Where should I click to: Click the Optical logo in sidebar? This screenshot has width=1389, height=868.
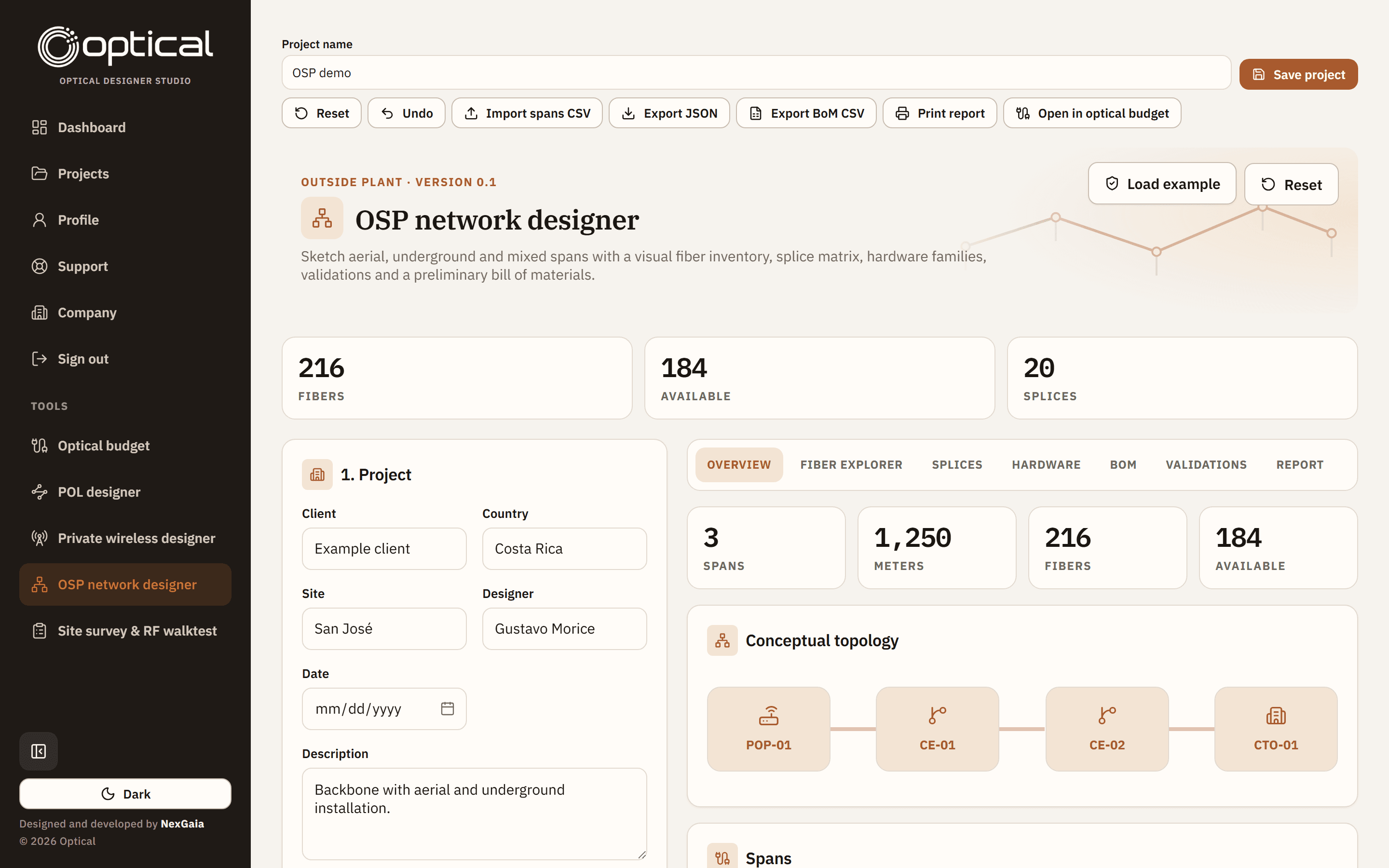coord(125,46)
